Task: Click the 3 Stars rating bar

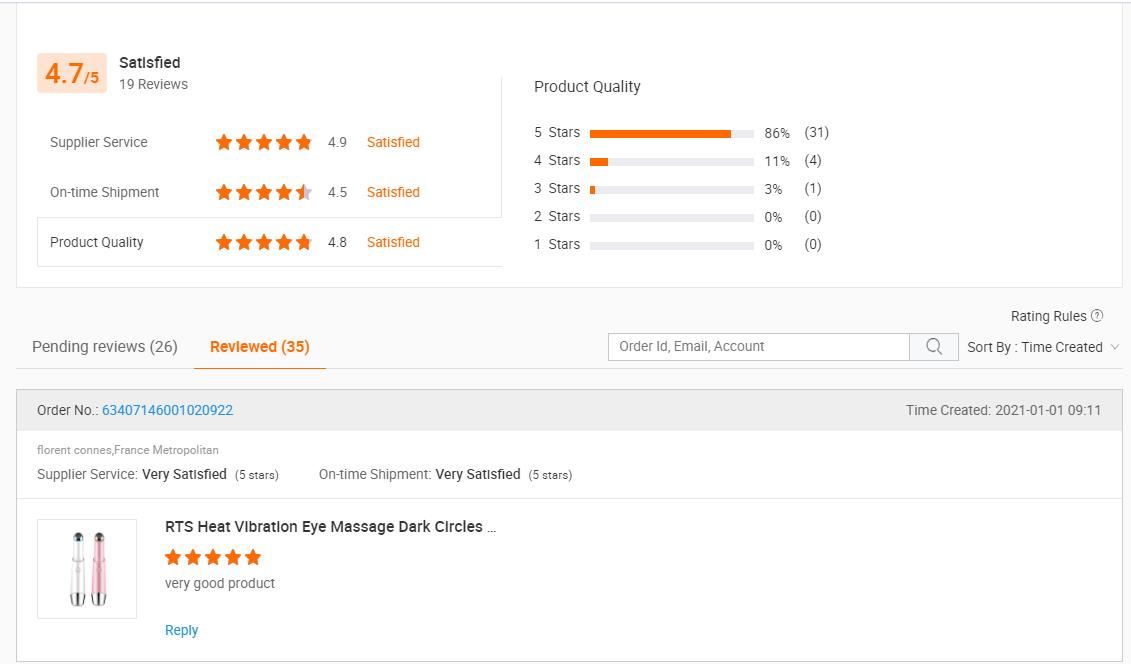Action: click(x=672, y=189)
